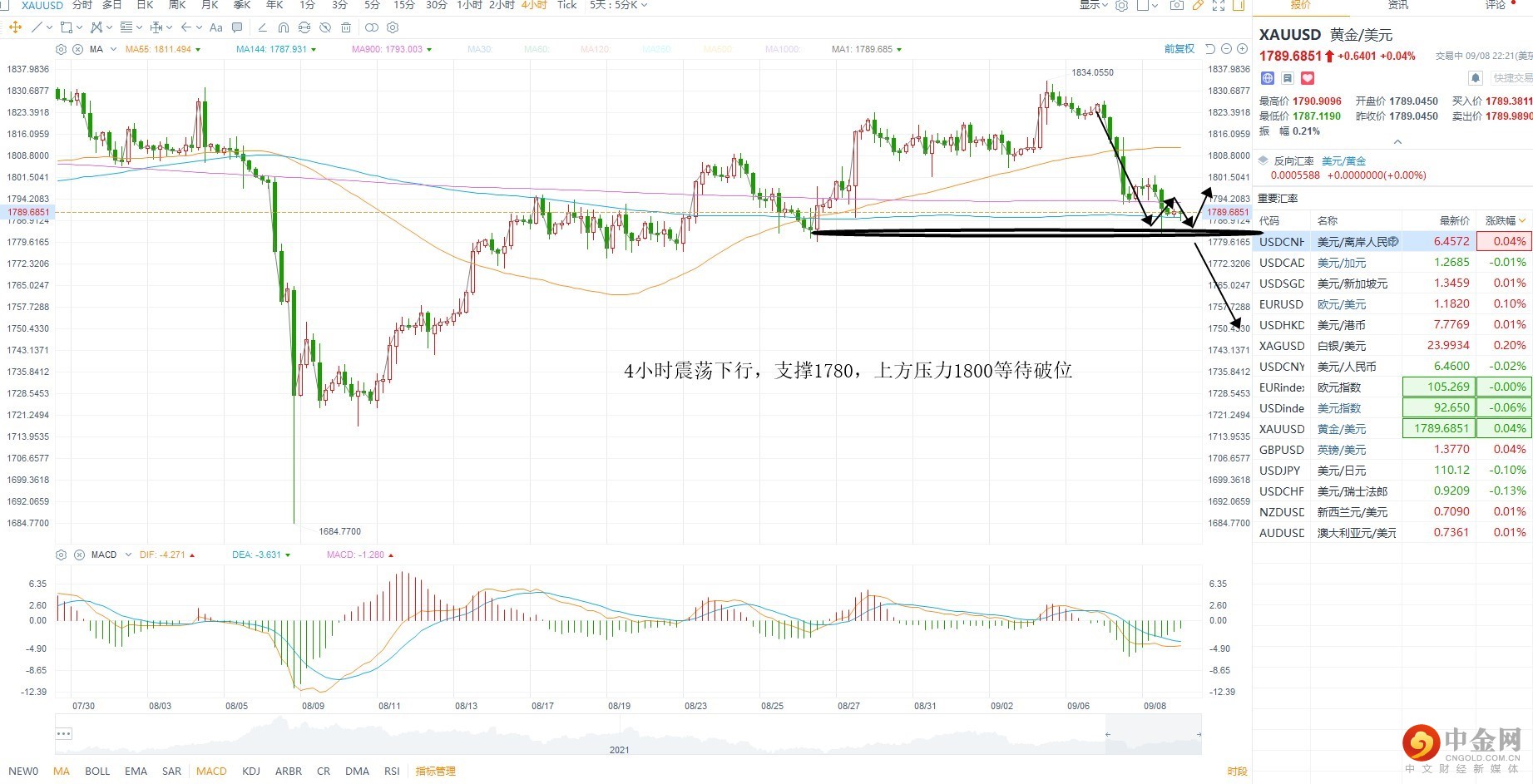Expand the MACD indicator type dropdown
Image resolution: width=1533 pixels, height=784 pixels.
pos(128,555)
